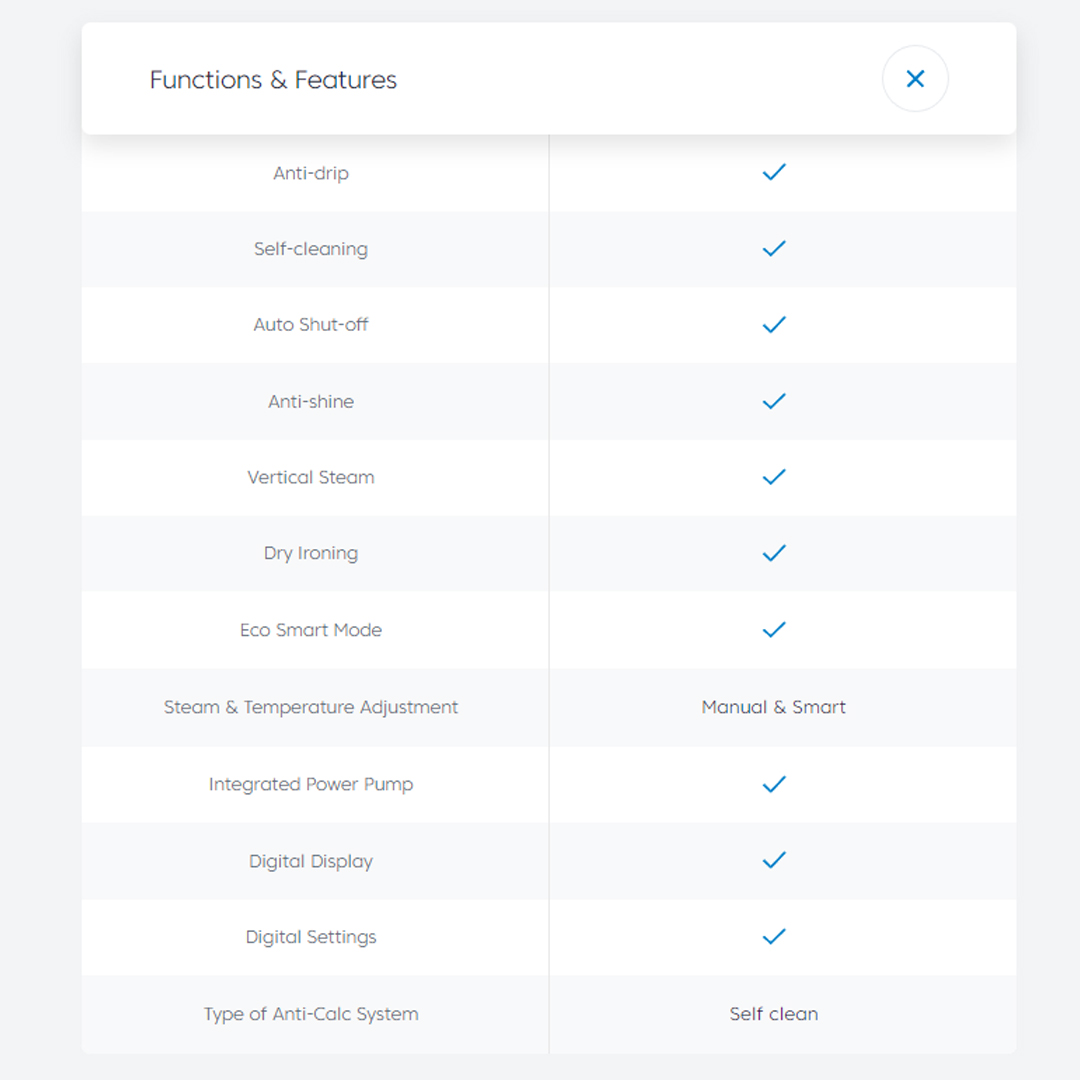Click the Functions & Features heading

tap(273, 80)
